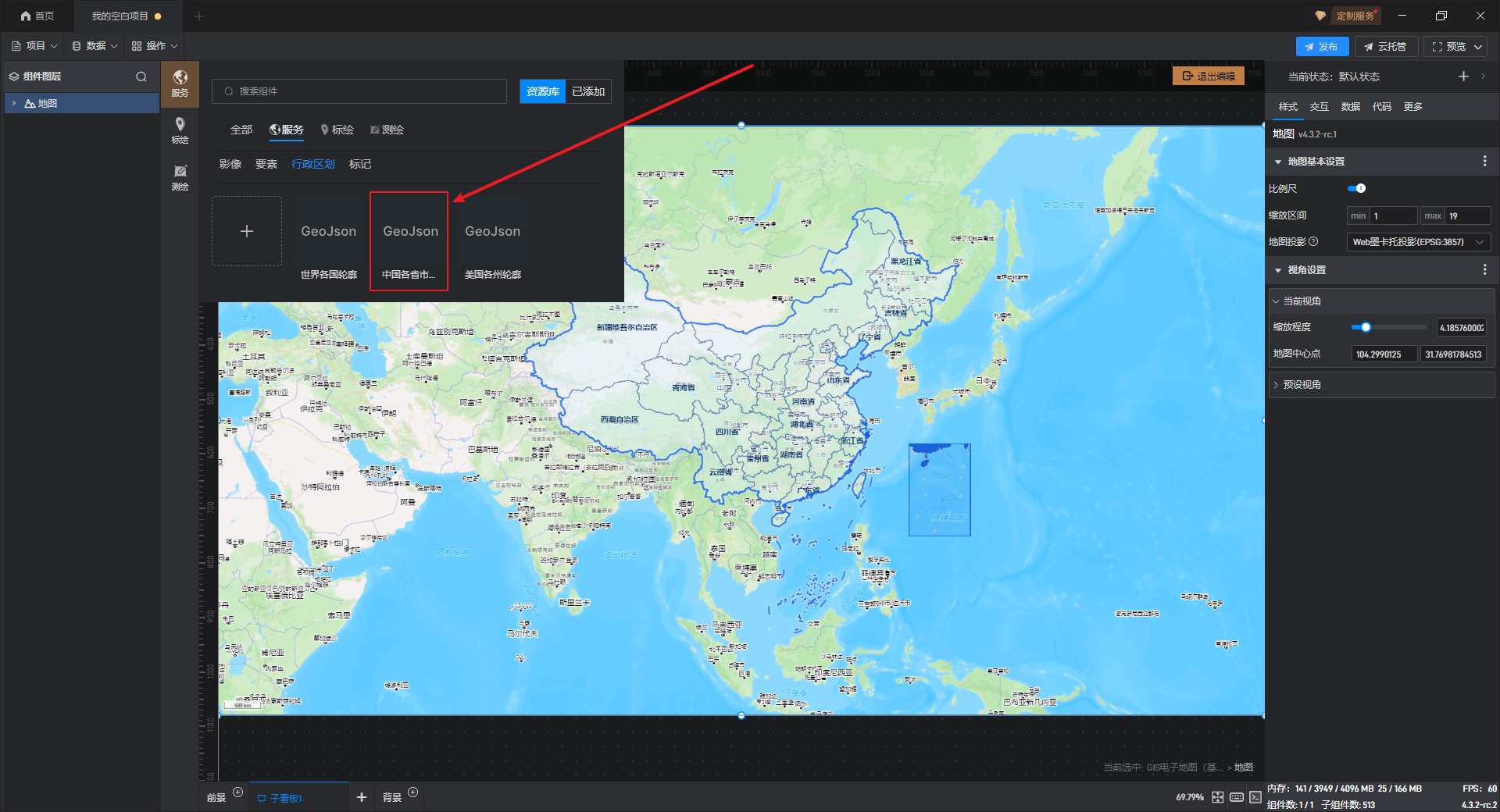Open the 服务 sidebar panel icon
The width and height of the screenshot is (1500, 812).
point(180,83)
